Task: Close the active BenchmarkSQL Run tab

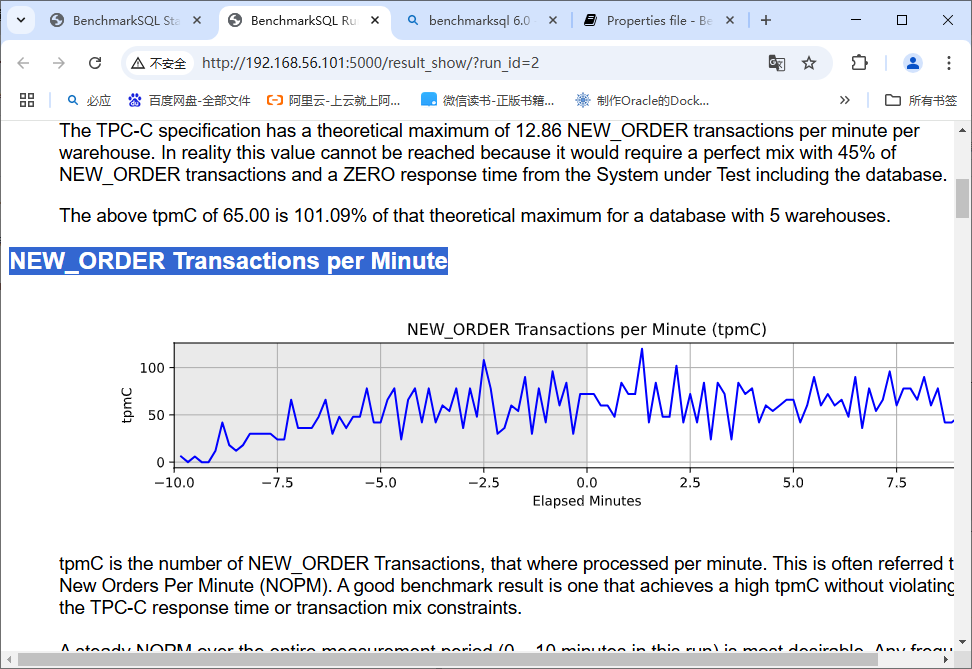Action: 375,20
